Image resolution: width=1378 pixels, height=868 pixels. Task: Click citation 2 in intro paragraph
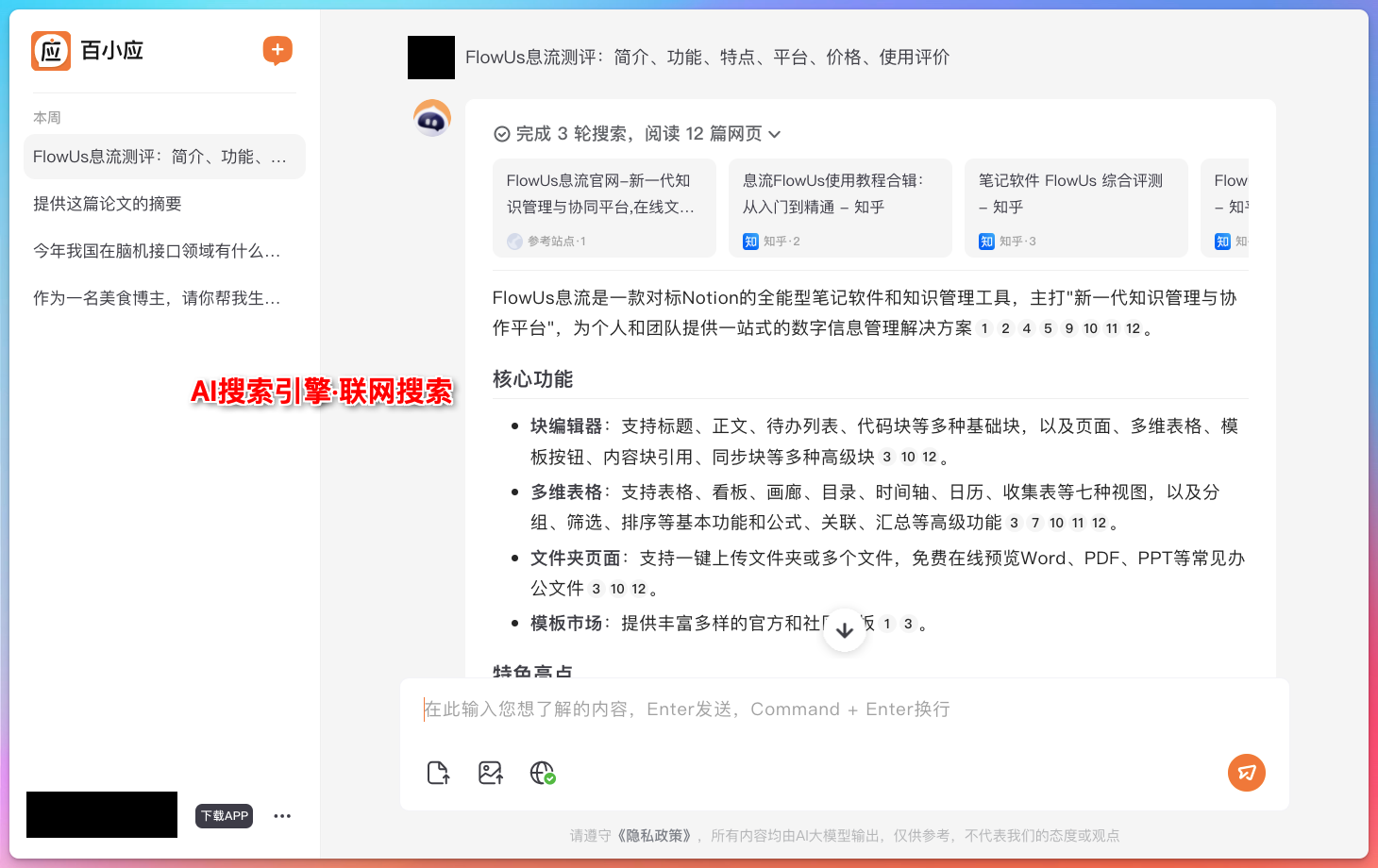1005,328
